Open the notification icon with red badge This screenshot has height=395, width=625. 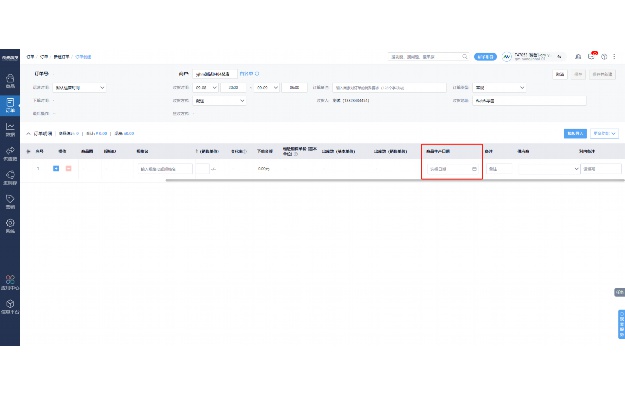592,56
